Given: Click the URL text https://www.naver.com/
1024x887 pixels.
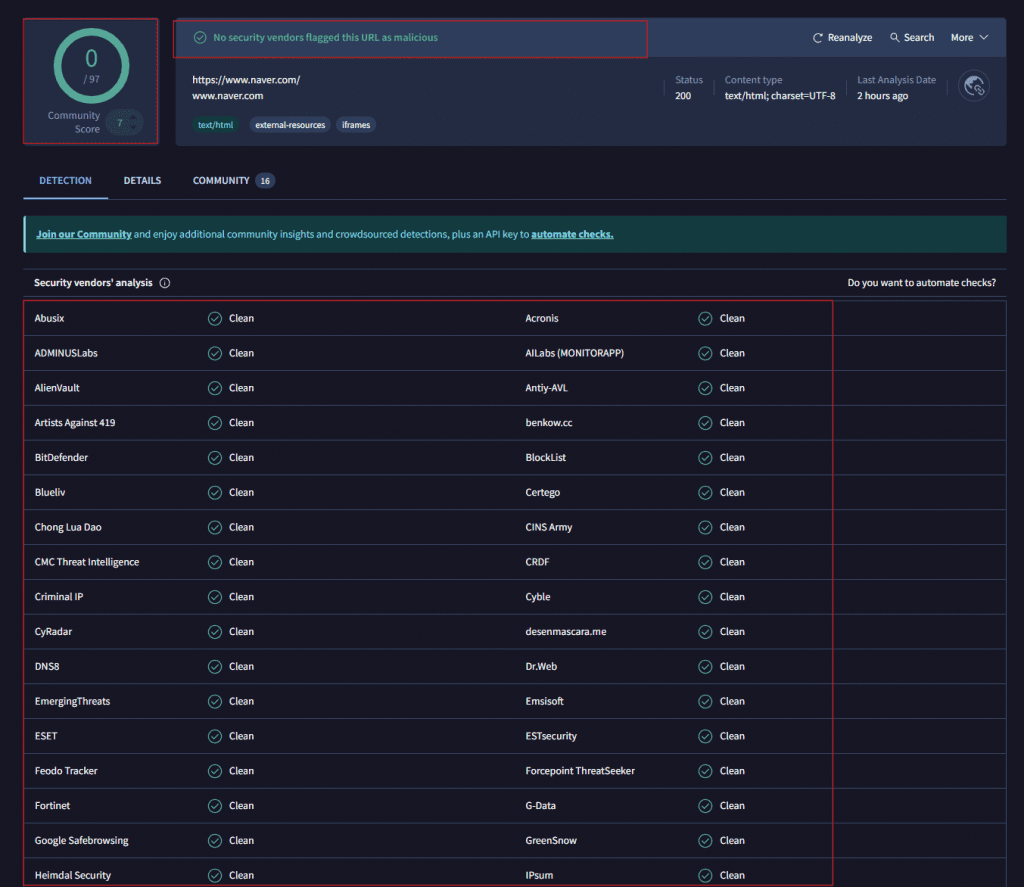Looking at the screenshot, I should click(246, 80).
